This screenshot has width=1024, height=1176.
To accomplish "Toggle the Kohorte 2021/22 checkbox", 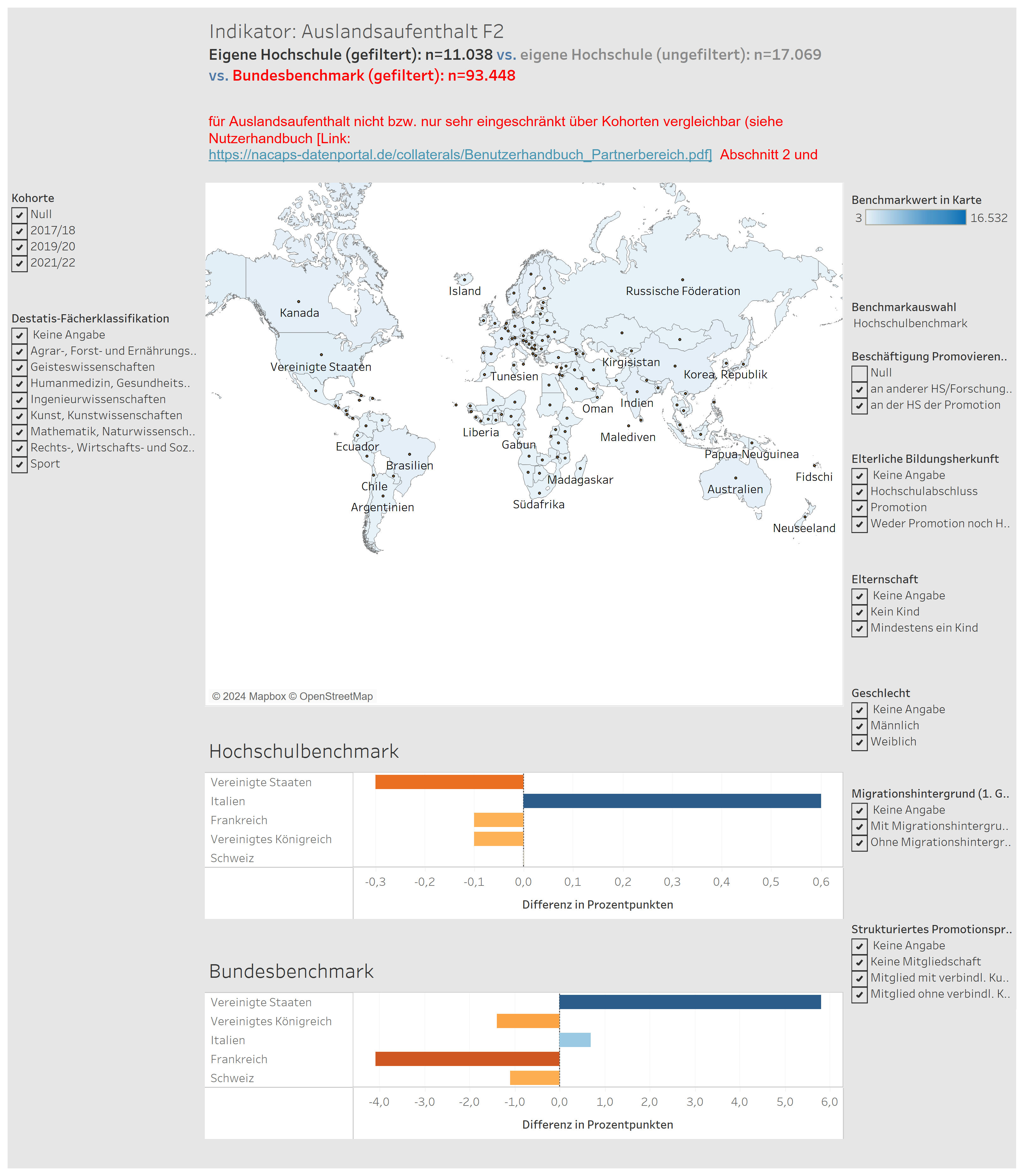I will pyautogui.click(x=19, y=263).
